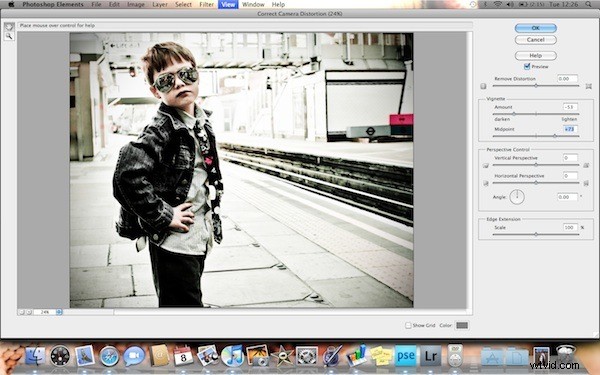Click the Remove Distortion value field

pyautogui.click(x=567, y=78)
